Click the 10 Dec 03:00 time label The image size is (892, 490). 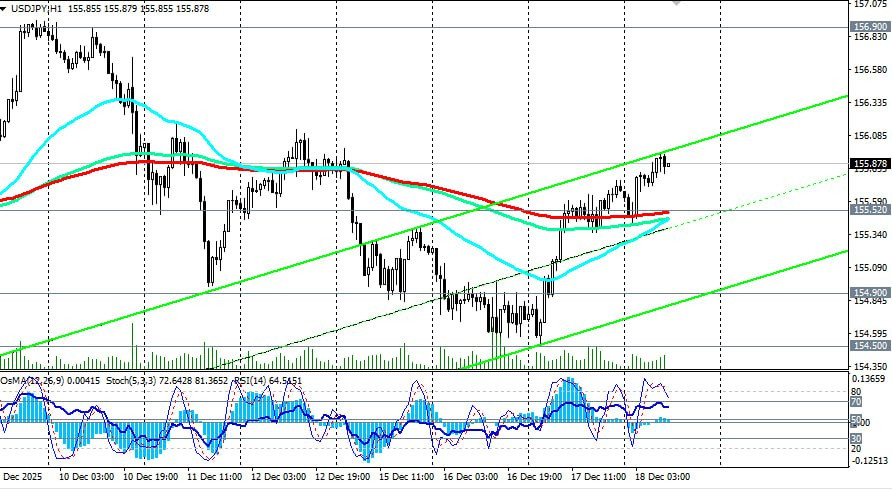[x=86, y=476]
